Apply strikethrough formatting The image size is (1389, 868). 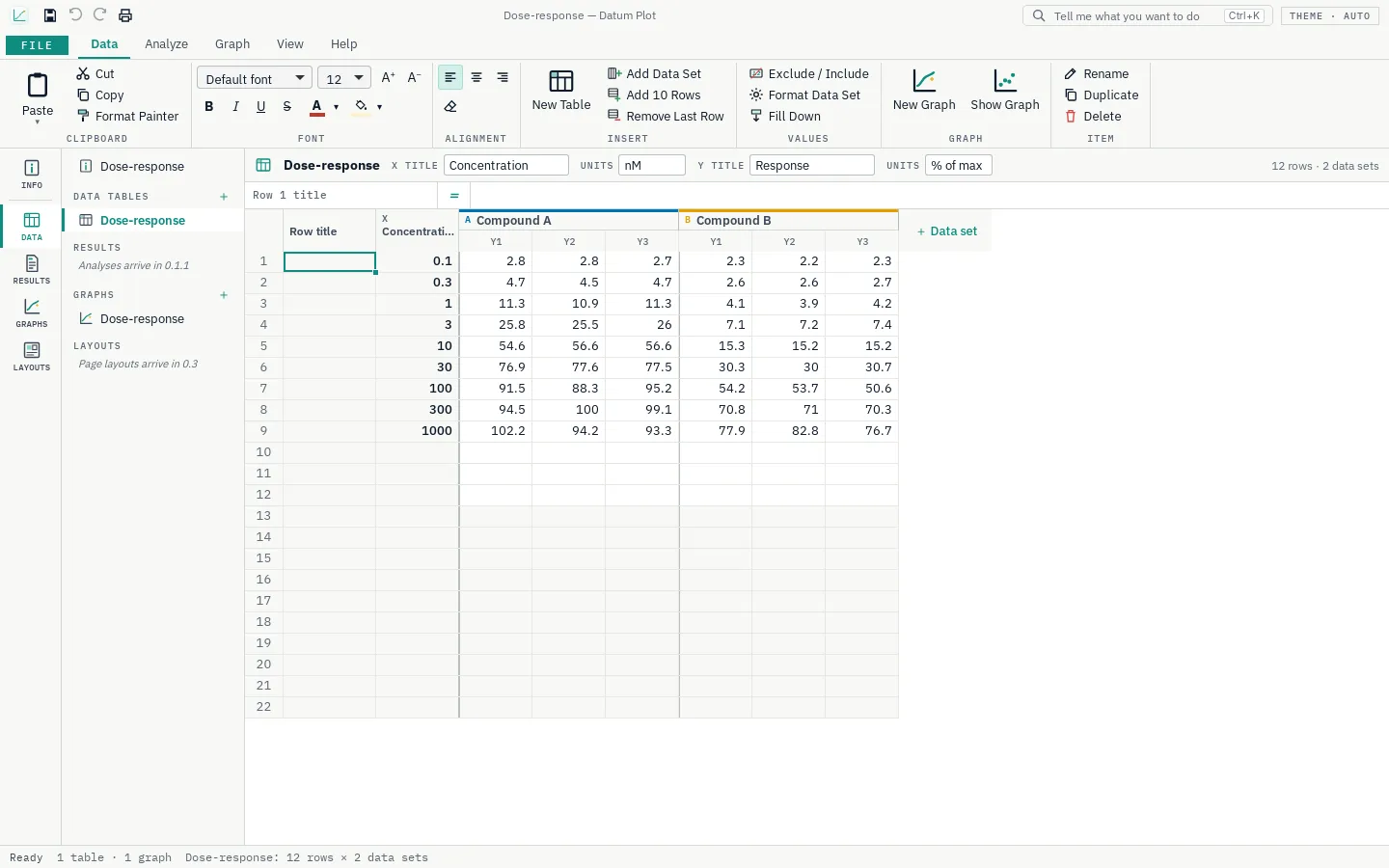(x=287, y=106)
